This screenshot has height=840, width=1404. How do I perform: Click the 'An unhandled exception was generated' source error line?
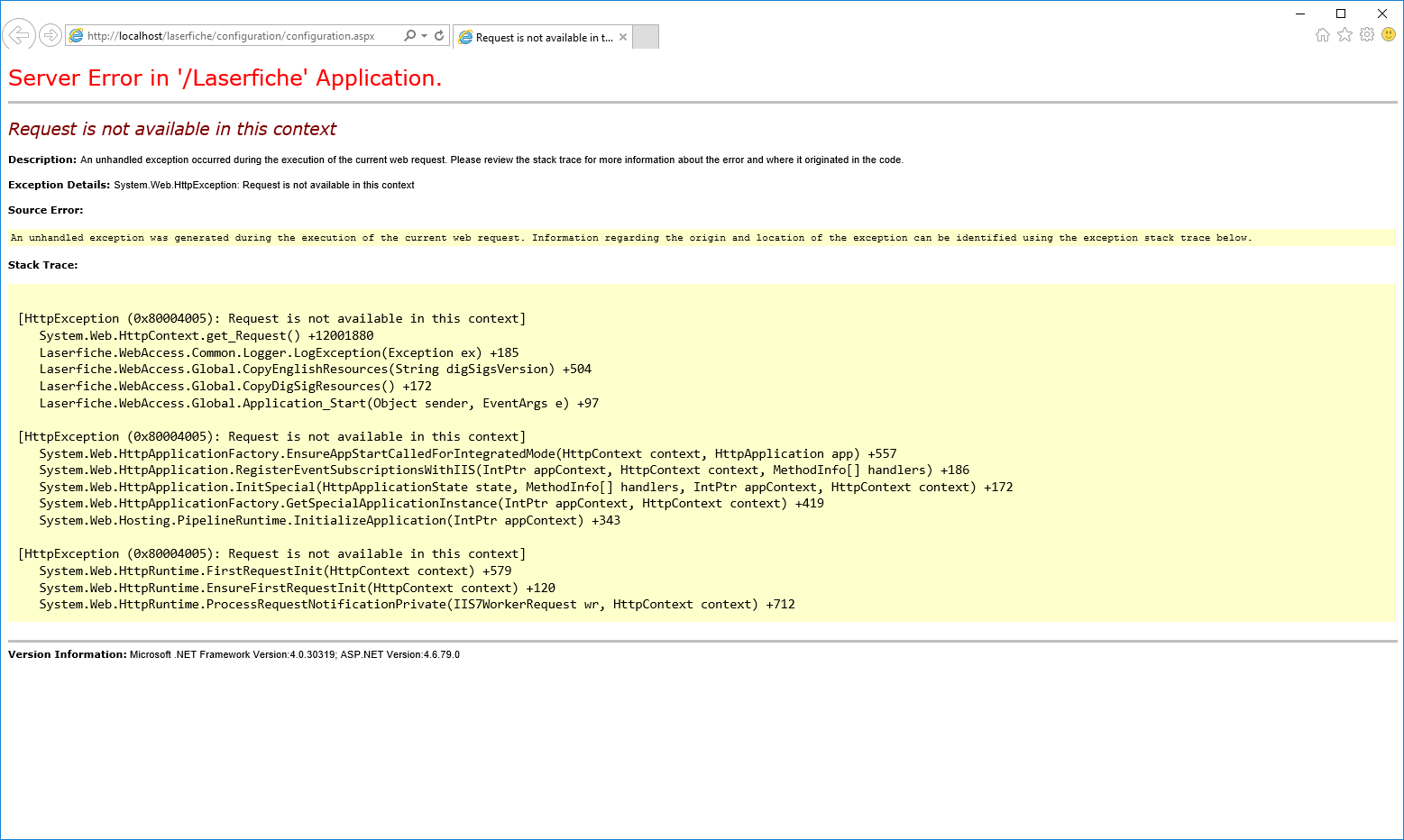[631, 238]
